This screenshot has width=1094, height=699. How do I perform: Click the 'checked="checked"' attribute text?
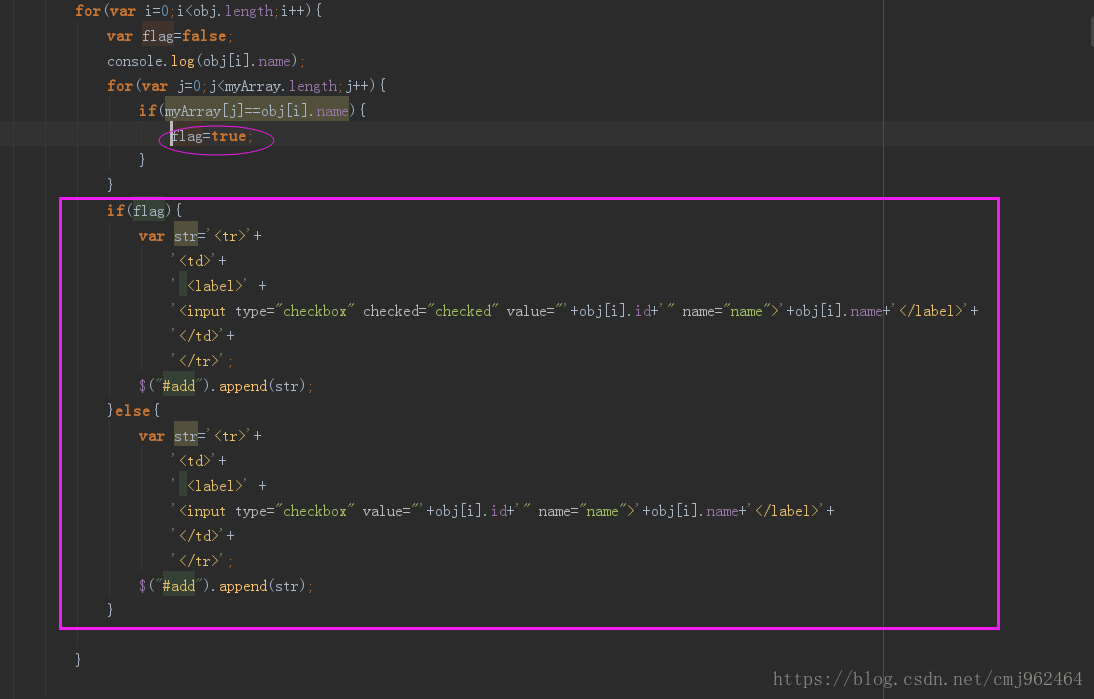coord(431,311)
